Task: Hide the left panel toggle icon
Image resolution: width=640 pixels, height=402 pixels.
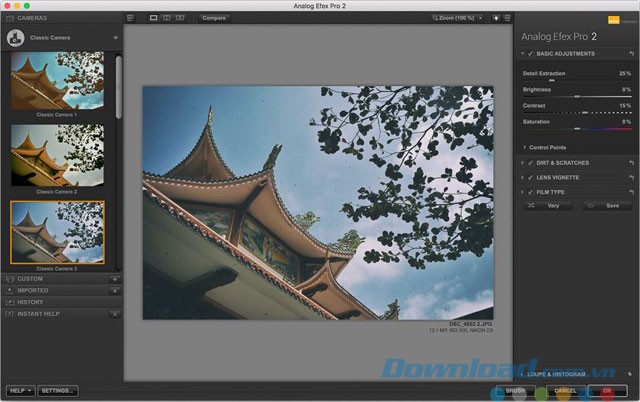Action: [x=131, y=17]
